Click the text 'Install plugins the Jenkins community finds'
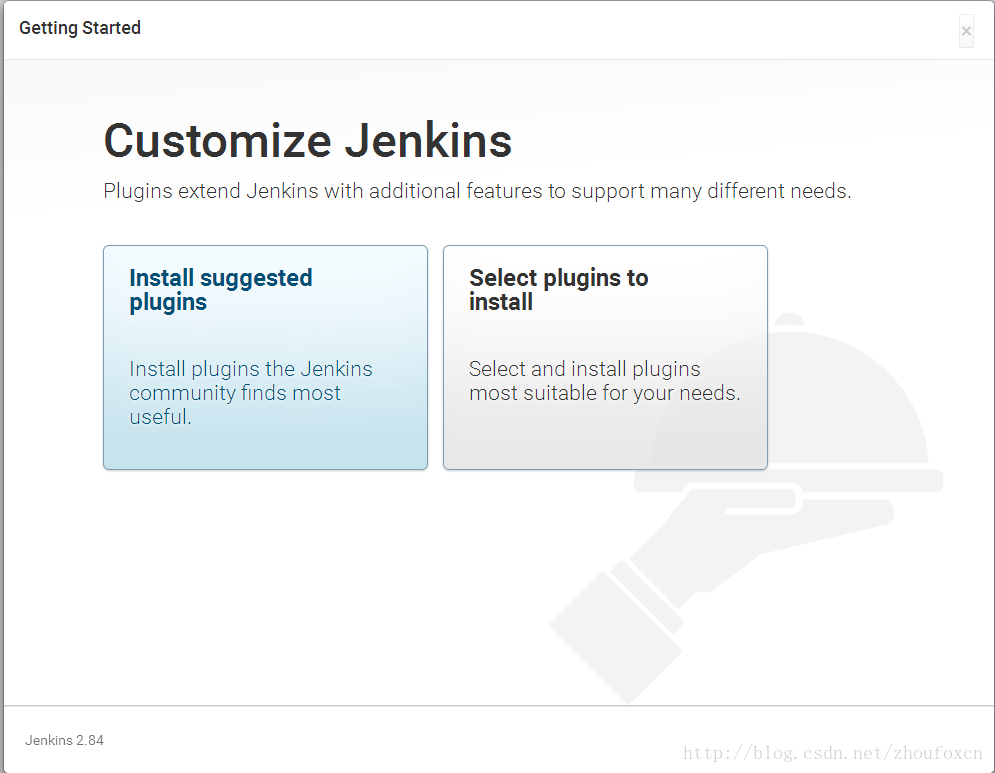This screenshot has width=995, height=773. [250, 381]
